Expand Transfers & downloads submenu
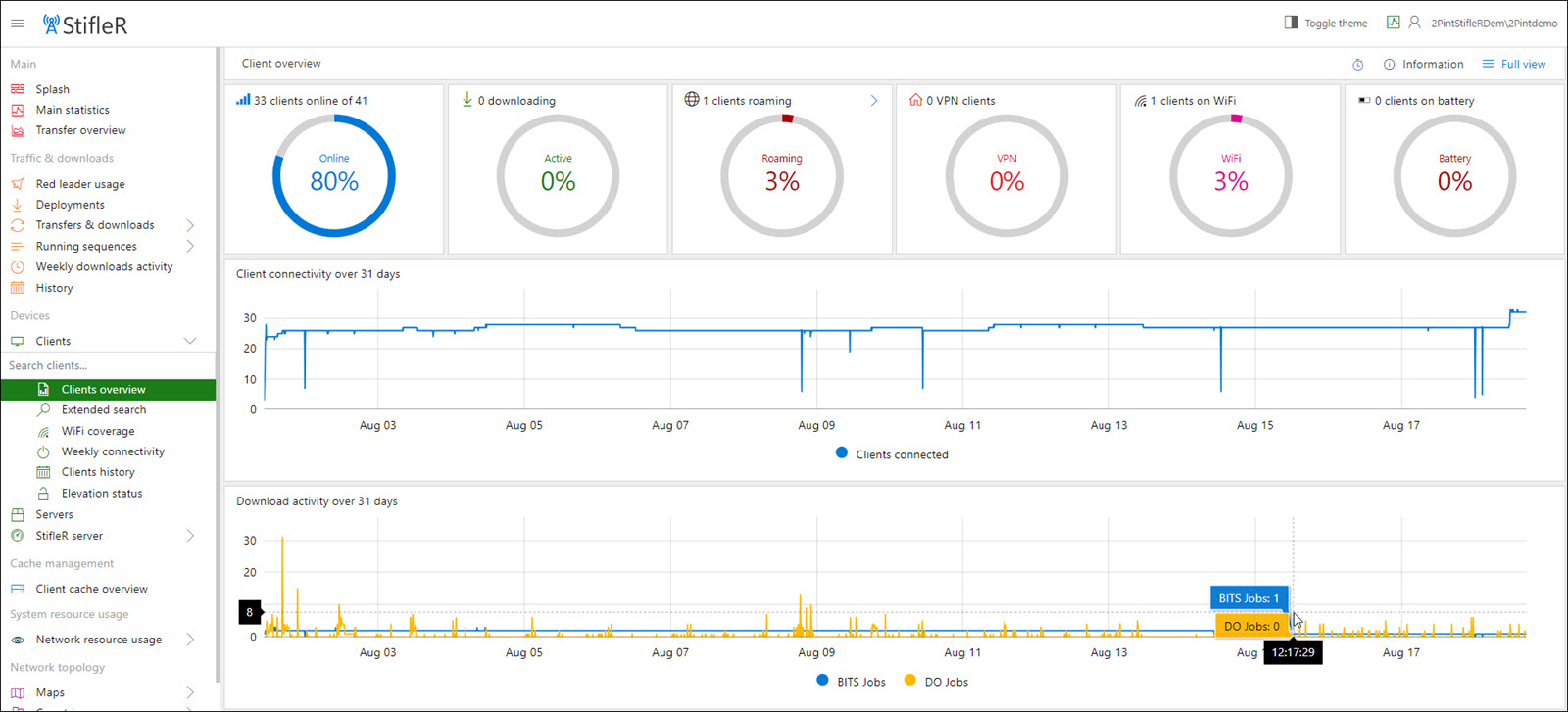This screenshot has width=1568, height=712. (x=190, y=225)
